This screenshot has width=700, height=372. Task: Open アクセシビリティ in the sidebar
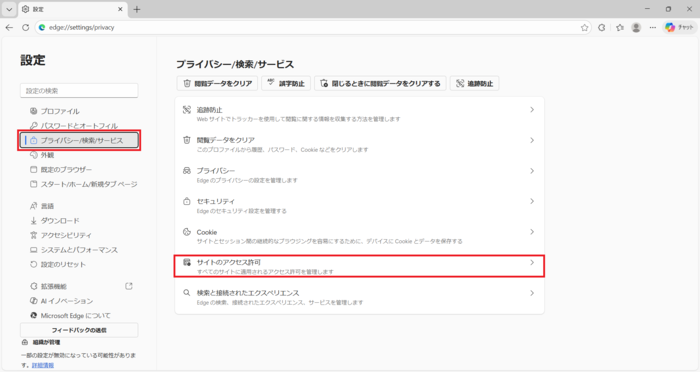[x=79, y=235]
